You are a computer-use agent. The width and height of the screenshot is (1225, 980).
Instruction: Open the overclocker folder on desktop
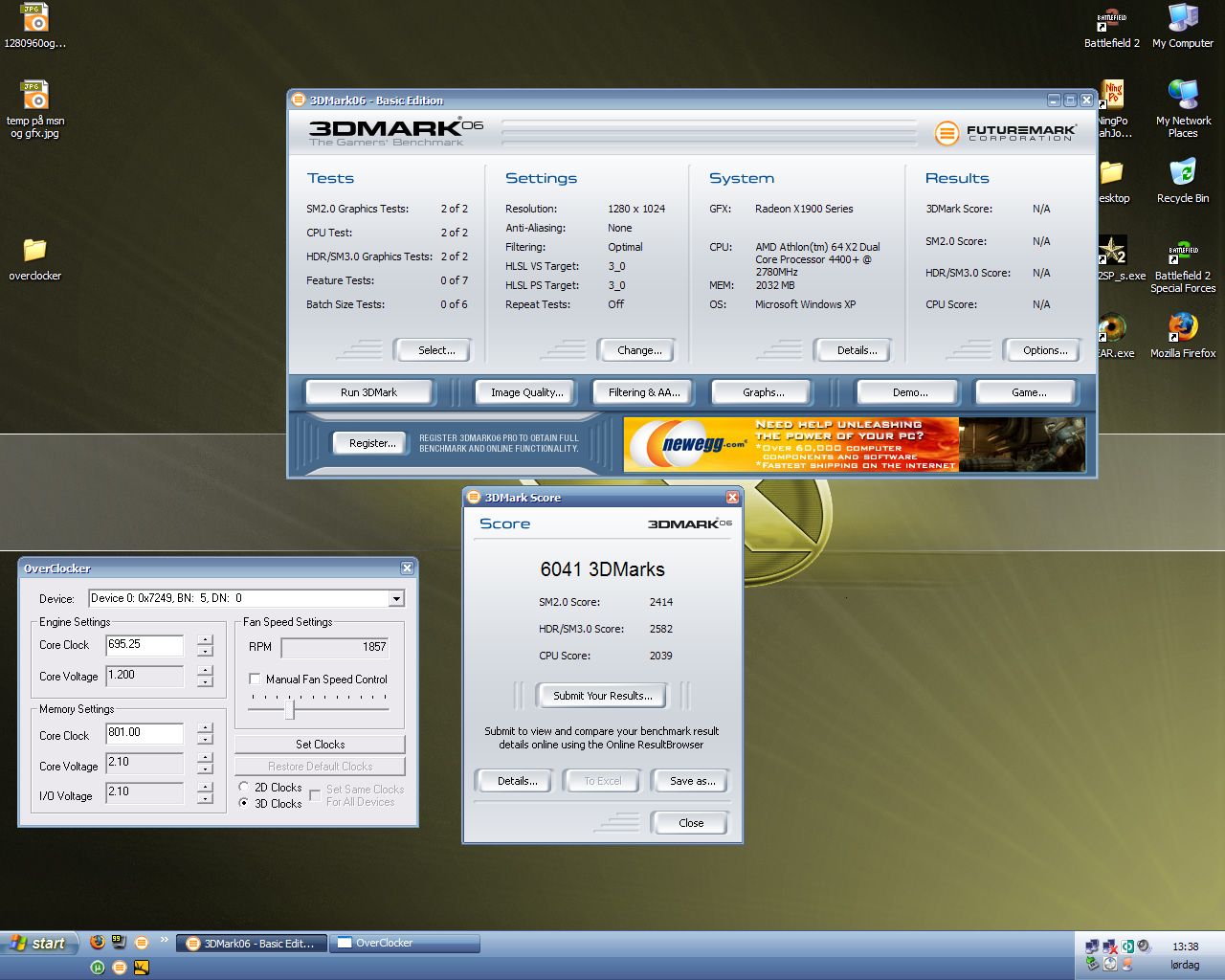coord(35,258)
